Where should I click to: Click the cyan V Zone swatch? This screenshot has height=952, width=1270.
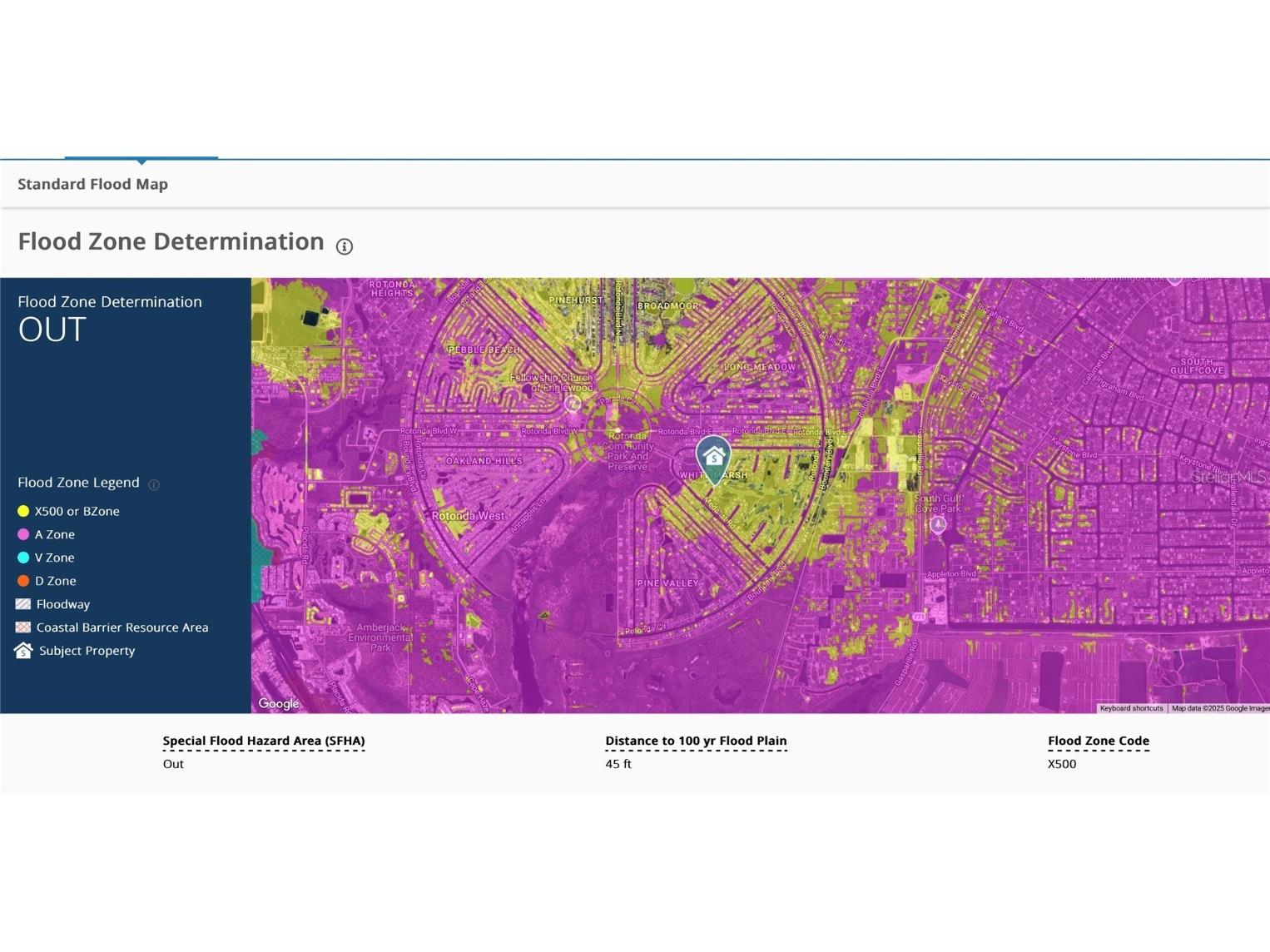[x=23, y=558]
